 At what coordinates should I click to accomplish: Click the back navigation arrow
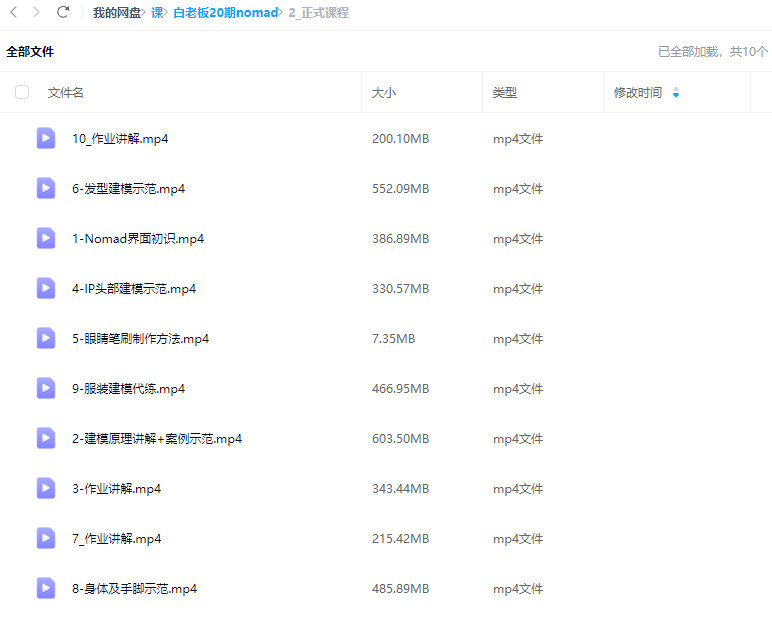click(14, 12)
